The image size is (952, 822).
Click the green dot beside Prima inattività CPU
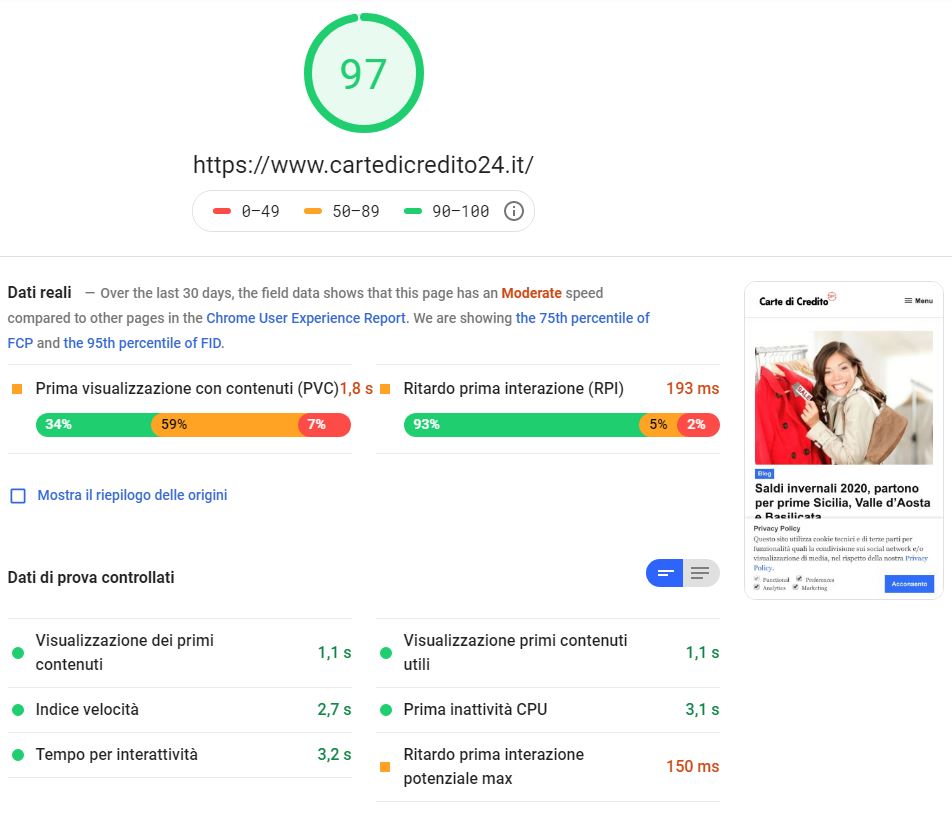[x=385, y=710]
